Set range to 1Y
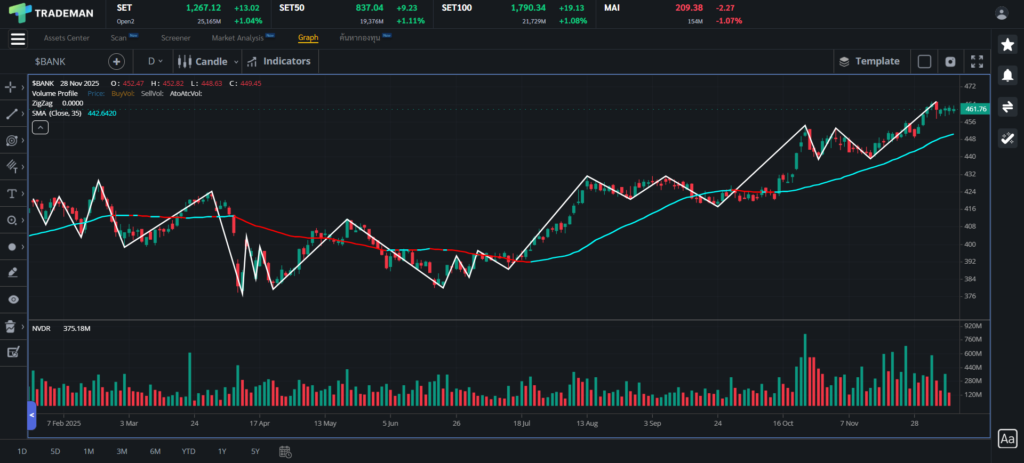Viewport: 1024px width, 463px height. click(x=222, y=451)
